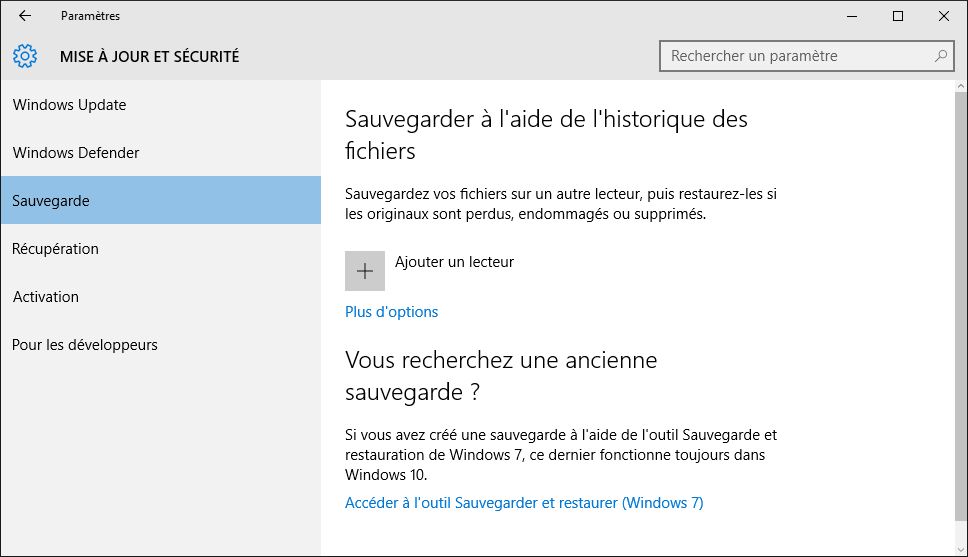The width and height of the screenshot is (968, 557).
Task: Go back using the arrow in title bar
Action: [x=25, y=16]
